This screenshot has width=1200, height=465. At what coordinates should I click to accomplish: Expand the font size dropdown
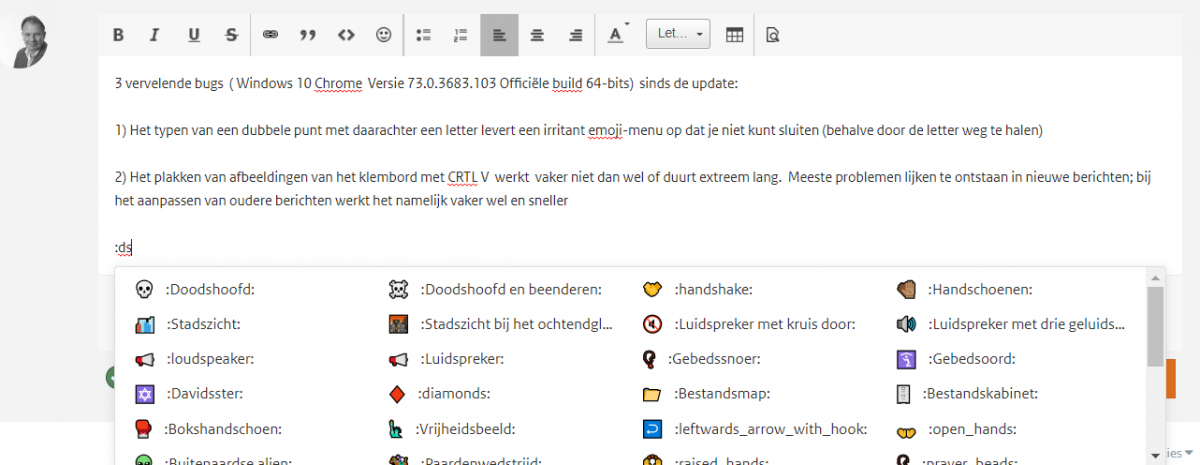click(x=678, y=34)
